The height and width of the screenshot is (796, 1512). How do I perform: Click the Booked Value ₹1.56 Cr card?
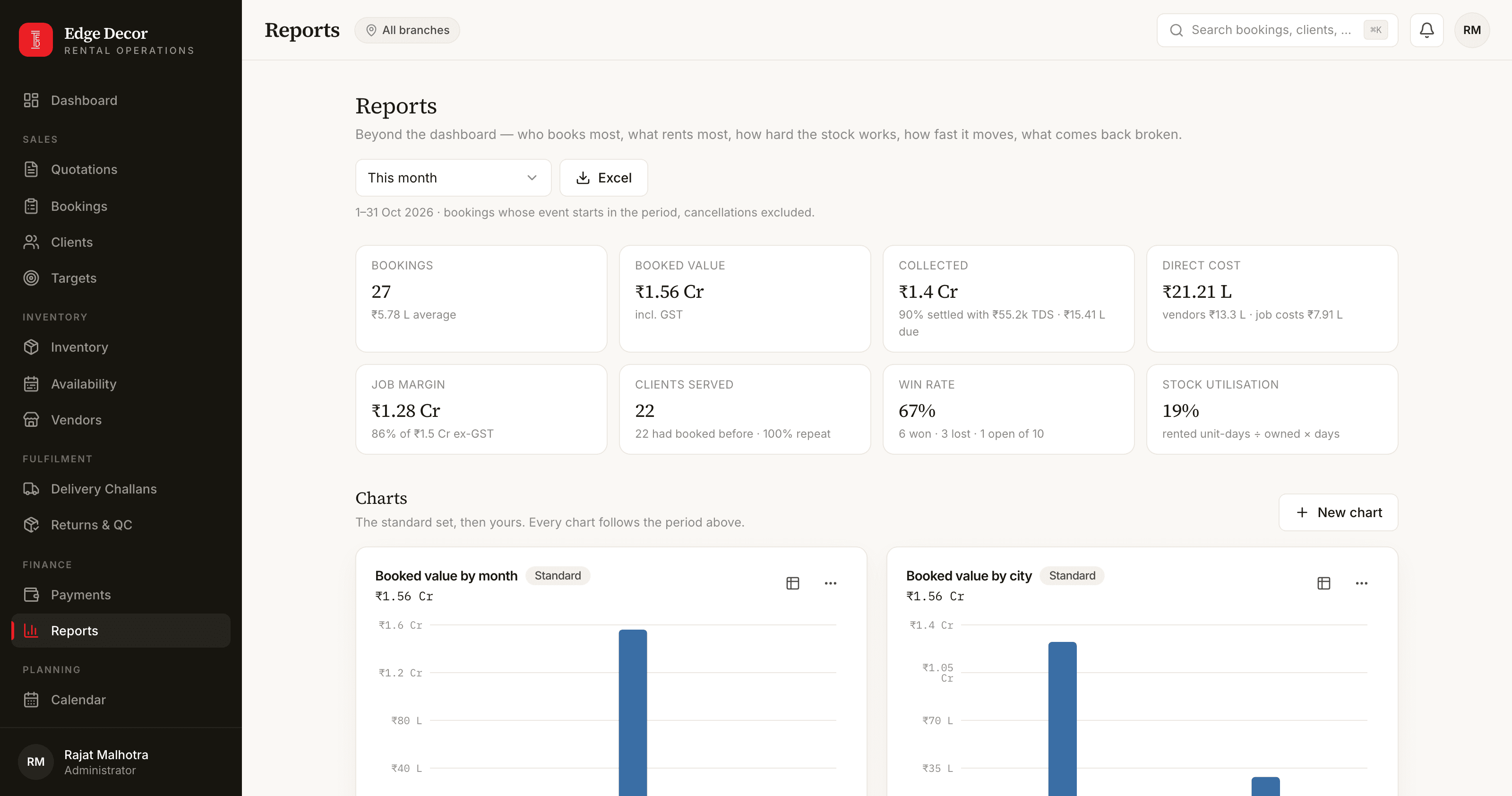pyautogui.click(x=745, y=299)
